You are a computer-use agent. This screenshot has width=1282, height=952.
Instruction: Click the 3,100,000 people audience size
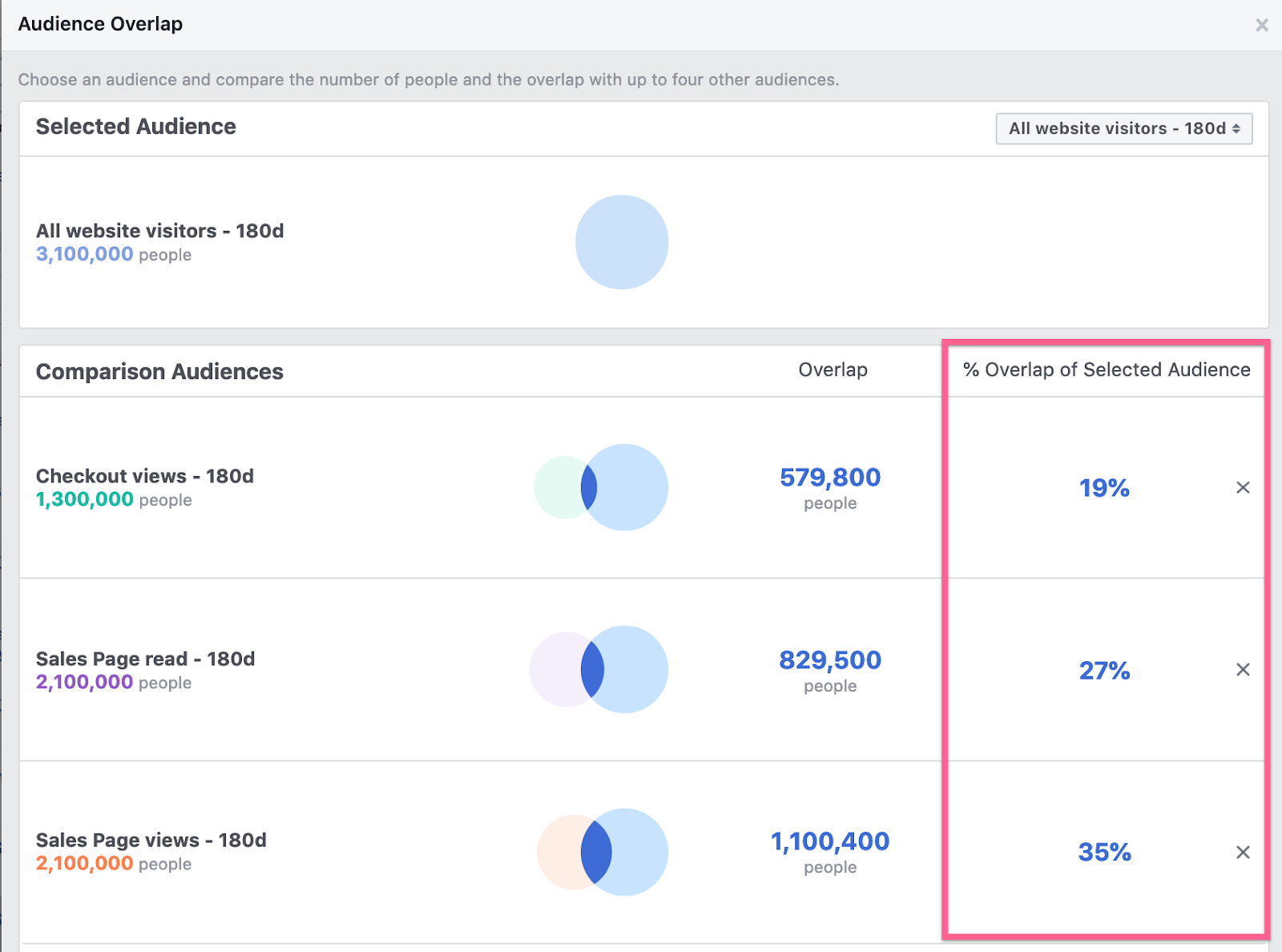pyautogui.click(x=85, y=255)
